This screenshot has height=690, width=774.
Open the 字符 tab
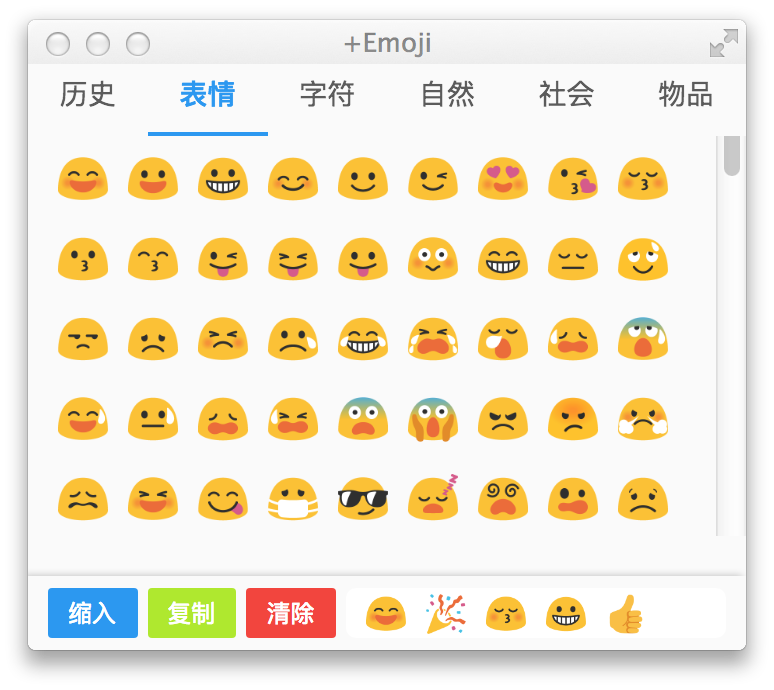coord(327,94)
